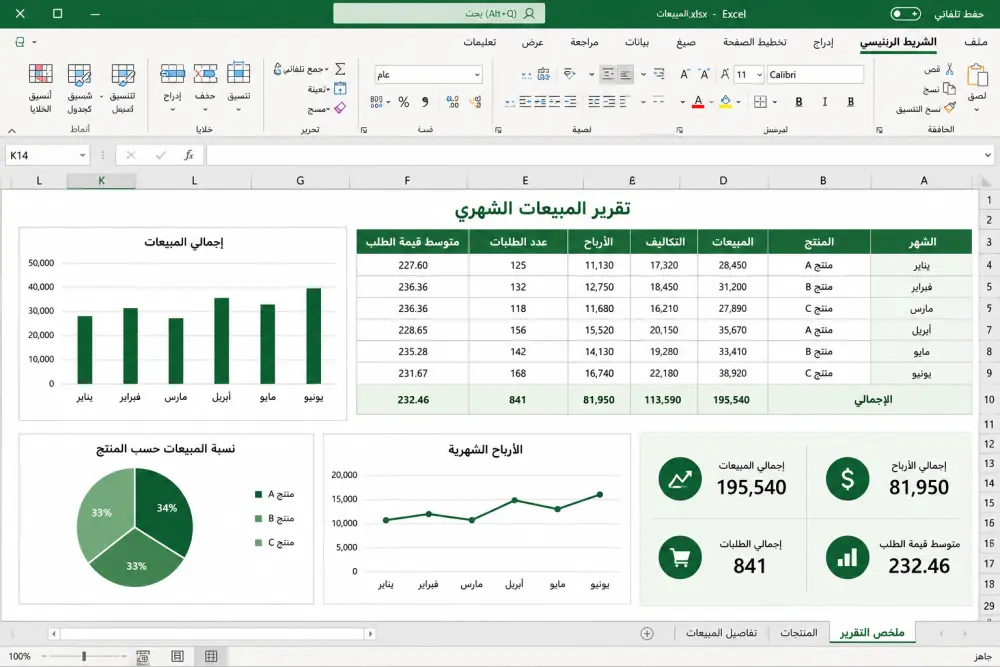
Task: Click the orientation text angle icon
Action: 570,75
